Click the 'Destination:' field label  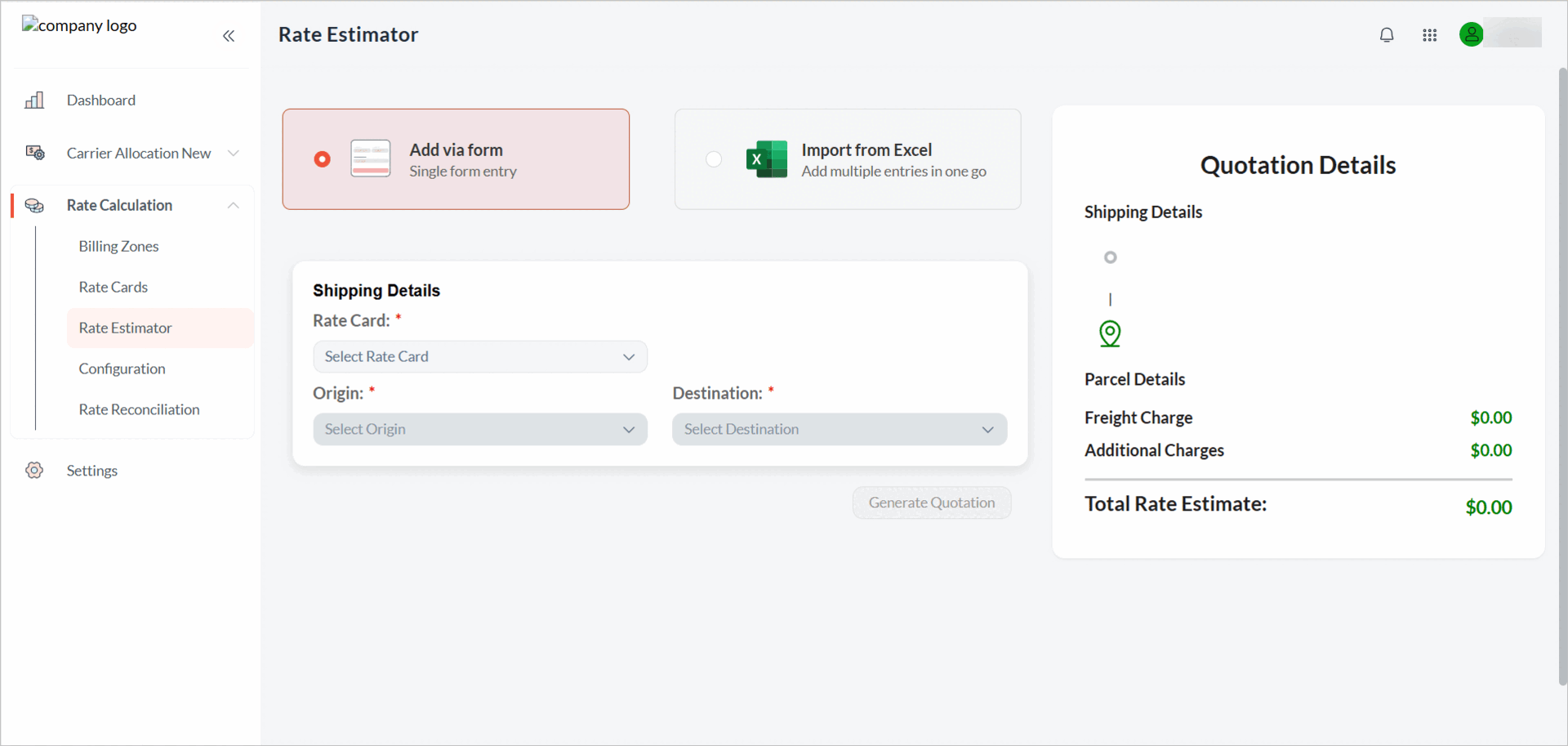point(717,393)
